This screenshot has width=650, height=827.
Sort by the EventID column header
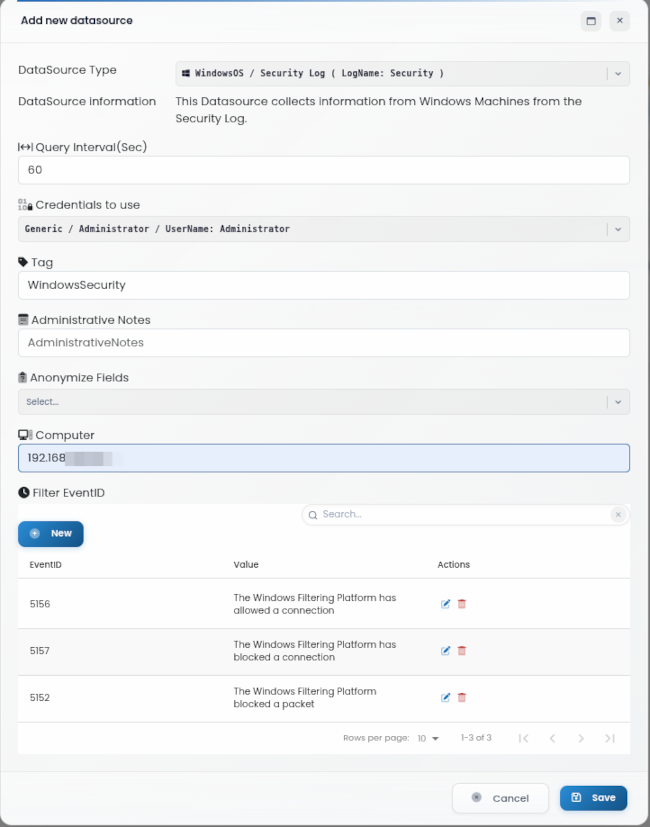point(45,564)
